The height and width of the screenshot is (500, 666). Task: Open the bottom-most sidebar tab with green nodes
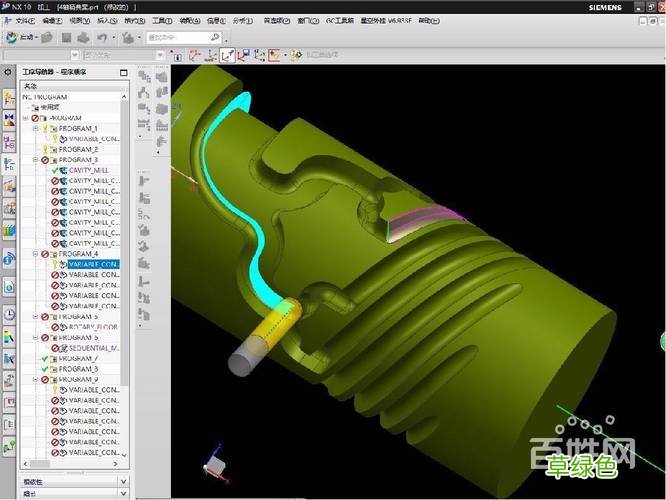[9, 446]
